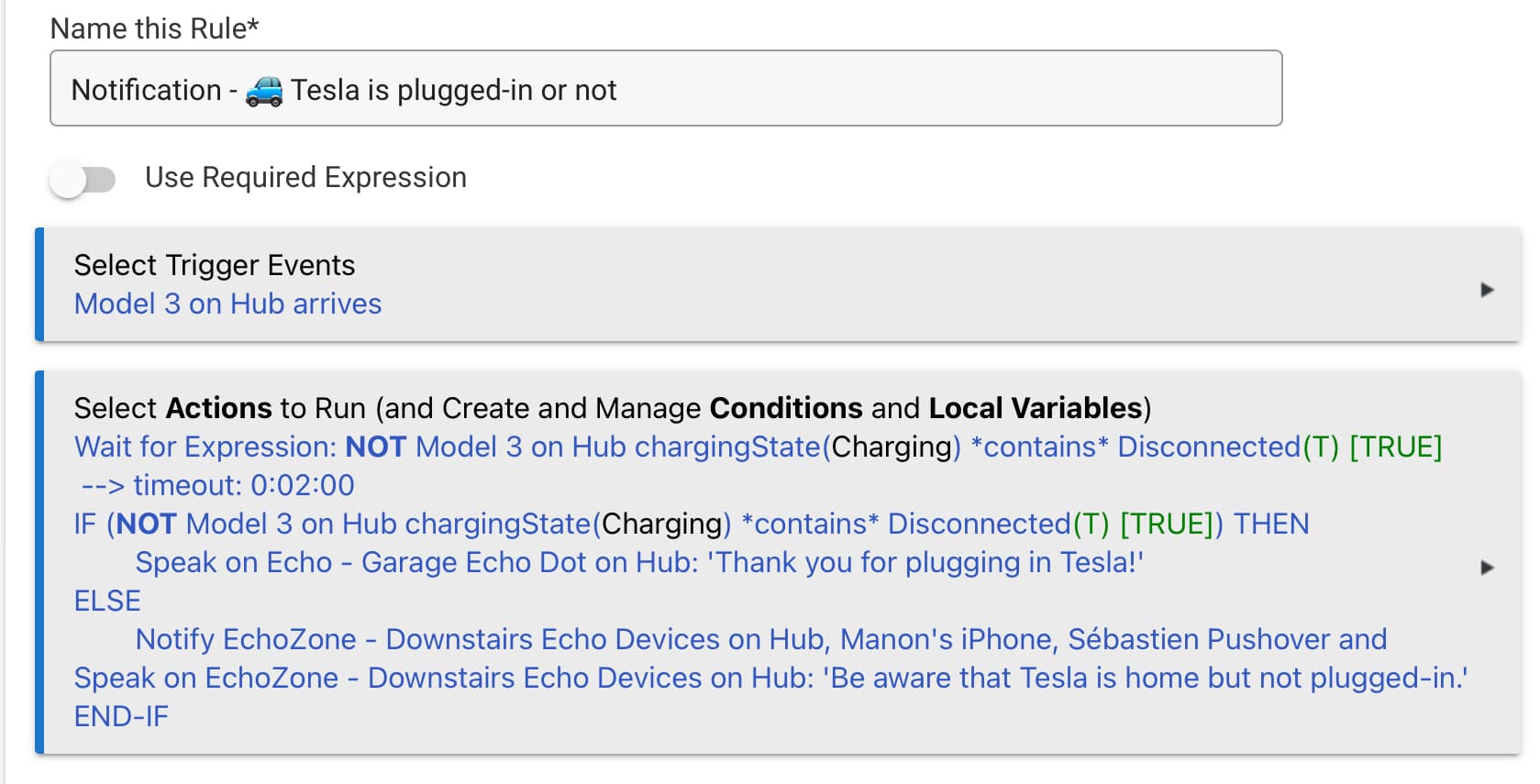Click the Select Actions to Run heading

[613, 408]
